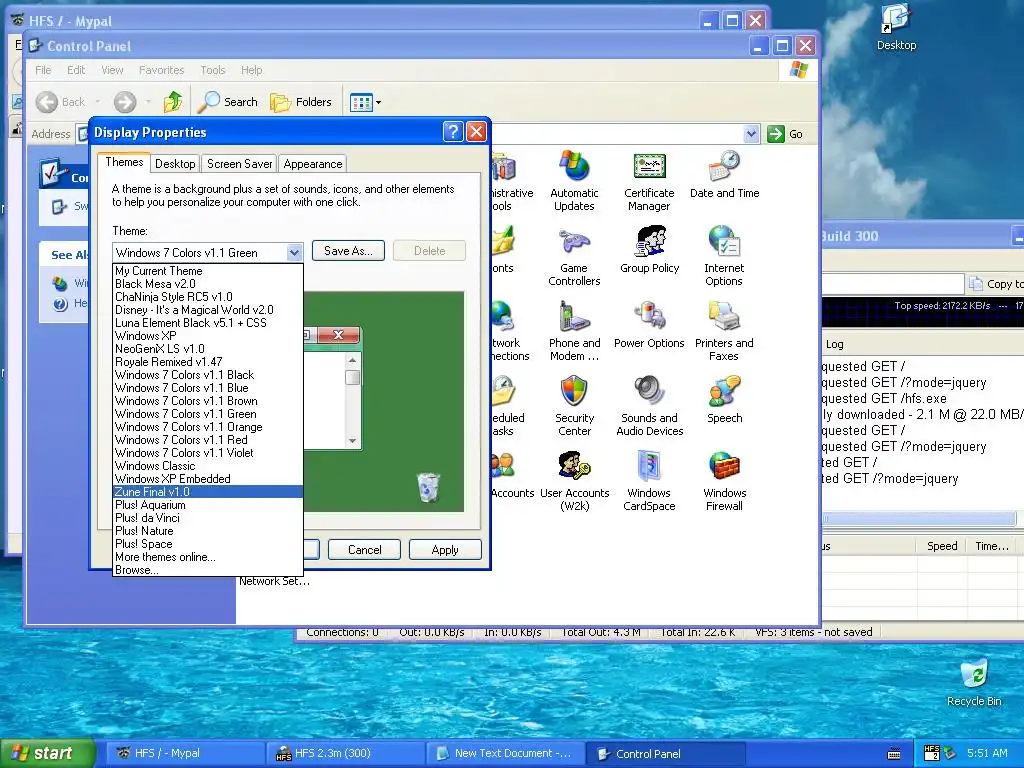Click the Go button by address bar
Image resolution: width=1024 pixels, height=768 pixels.
click(785, 134)
